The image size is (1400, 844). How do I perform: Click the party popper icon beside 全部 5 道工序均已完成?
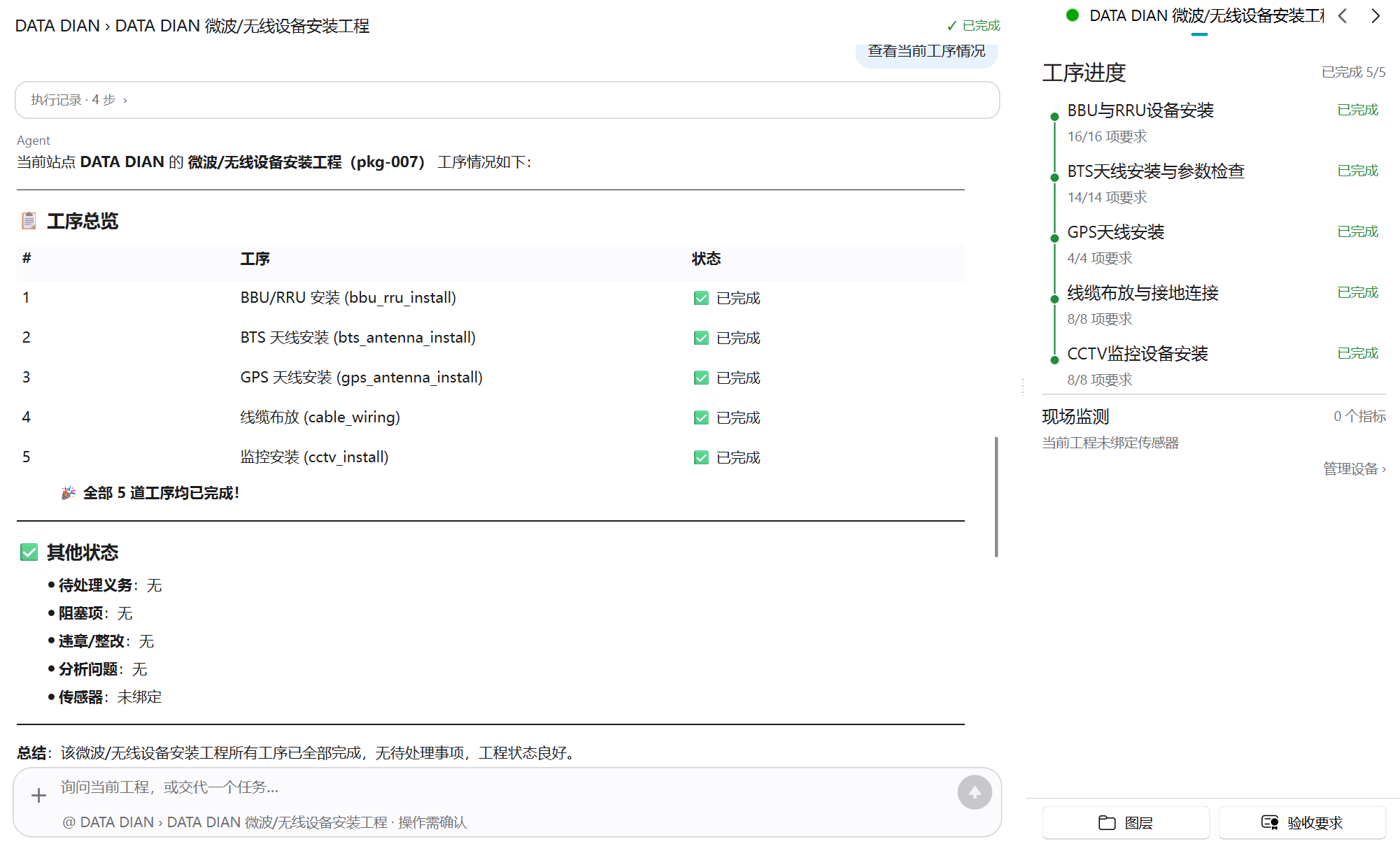(68, 493)
